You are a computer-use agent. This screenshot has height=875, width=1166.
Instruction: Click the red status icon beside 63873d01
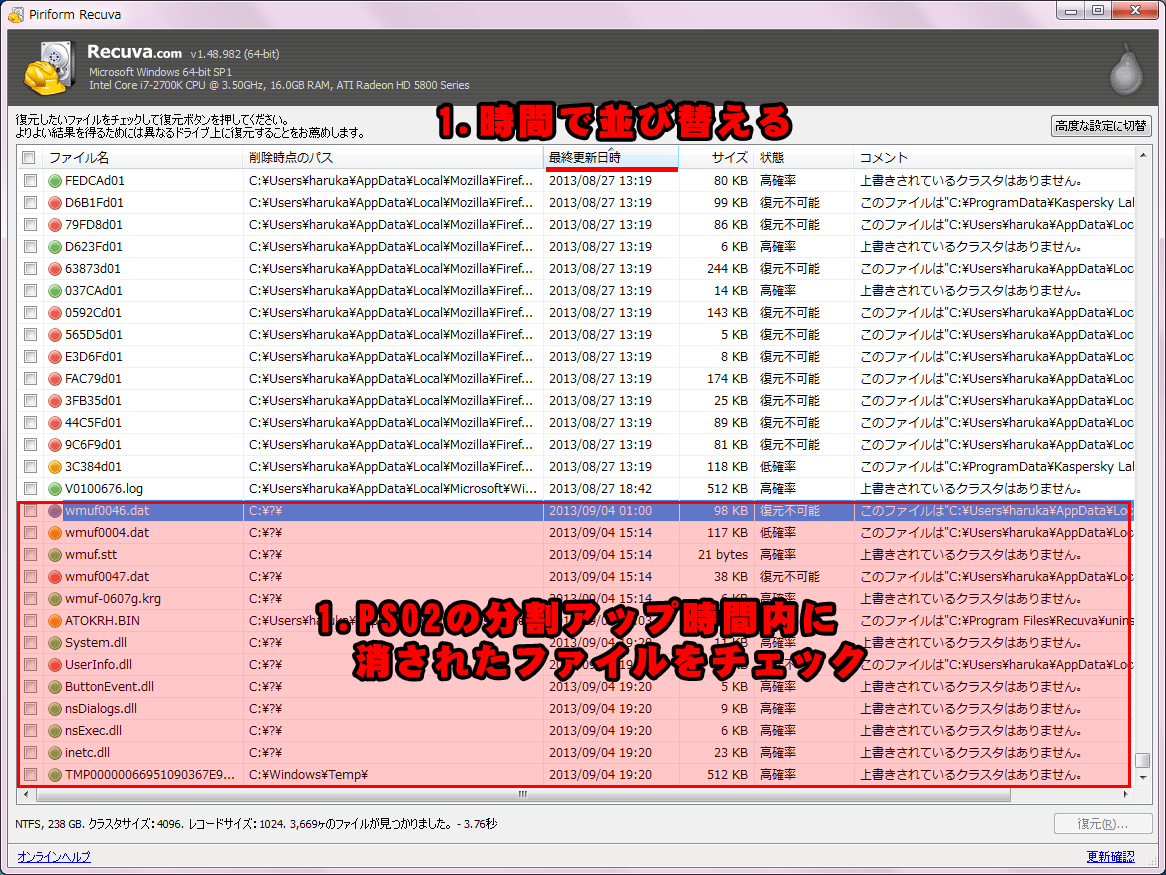pyautogui.click(x=54, y=268)
